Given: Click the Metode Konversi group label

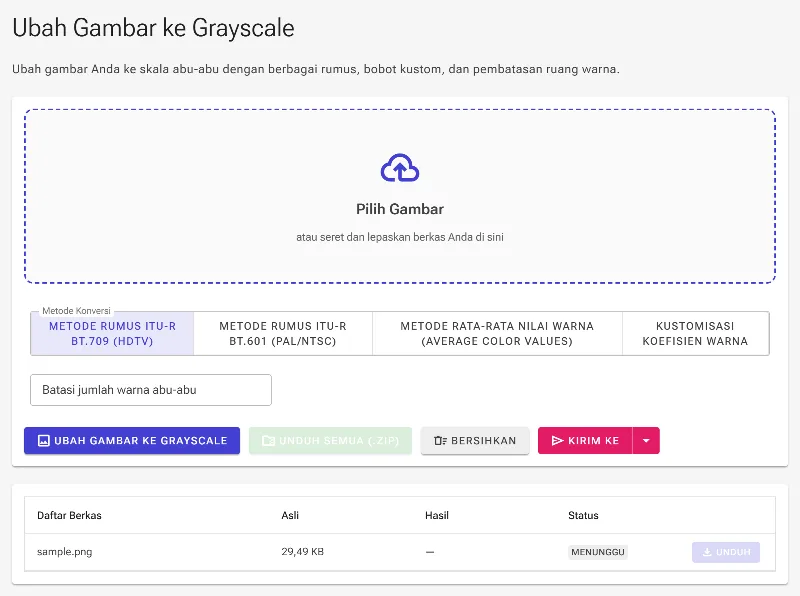Looking at the screenshot, I should click(x=77, y=310).
